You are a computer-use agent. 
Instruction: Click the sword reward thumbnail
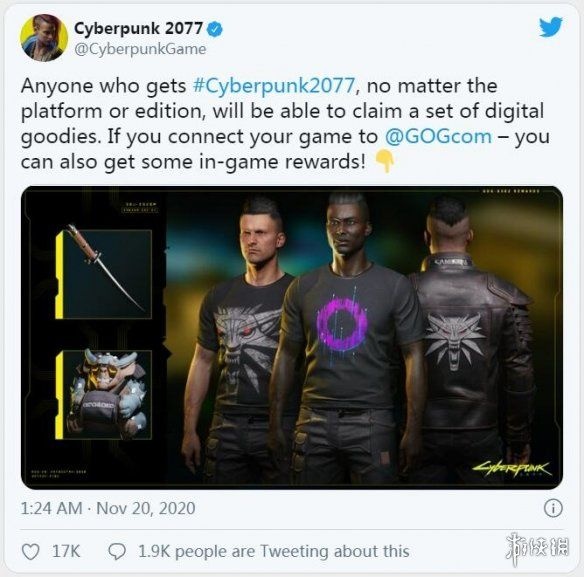coord(104,274)
